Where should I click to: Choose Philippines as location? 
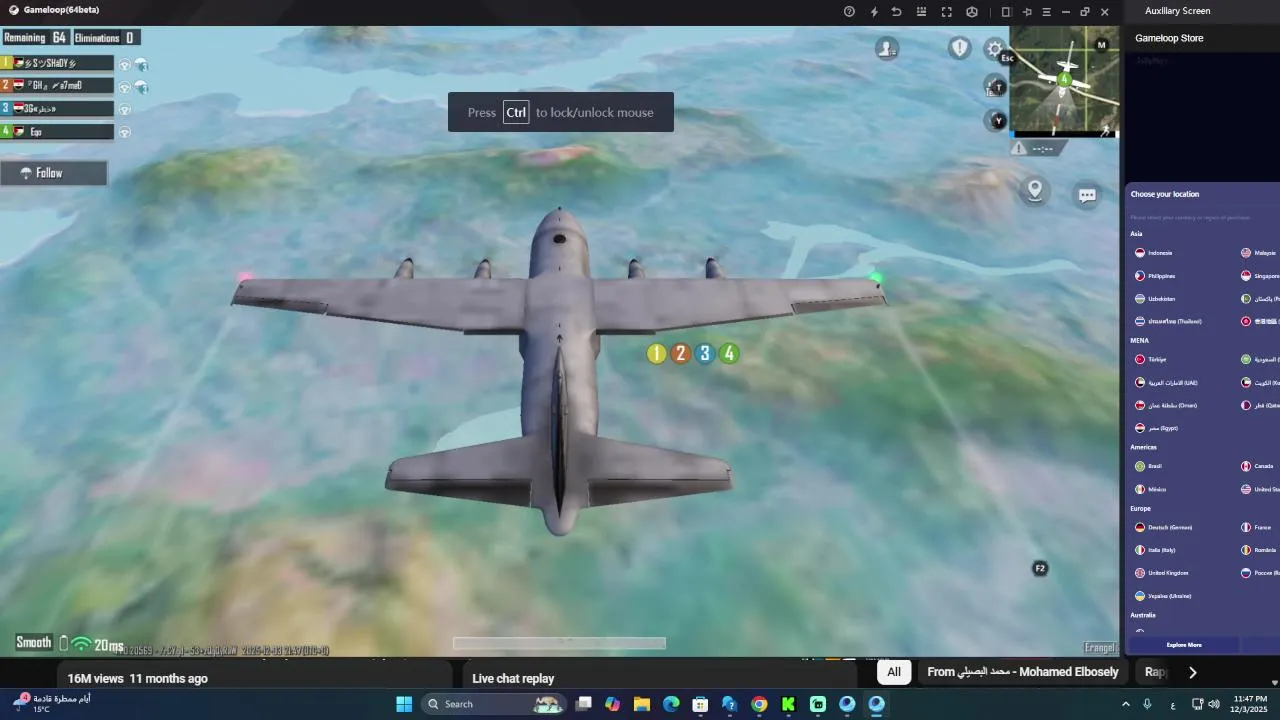1155,276
